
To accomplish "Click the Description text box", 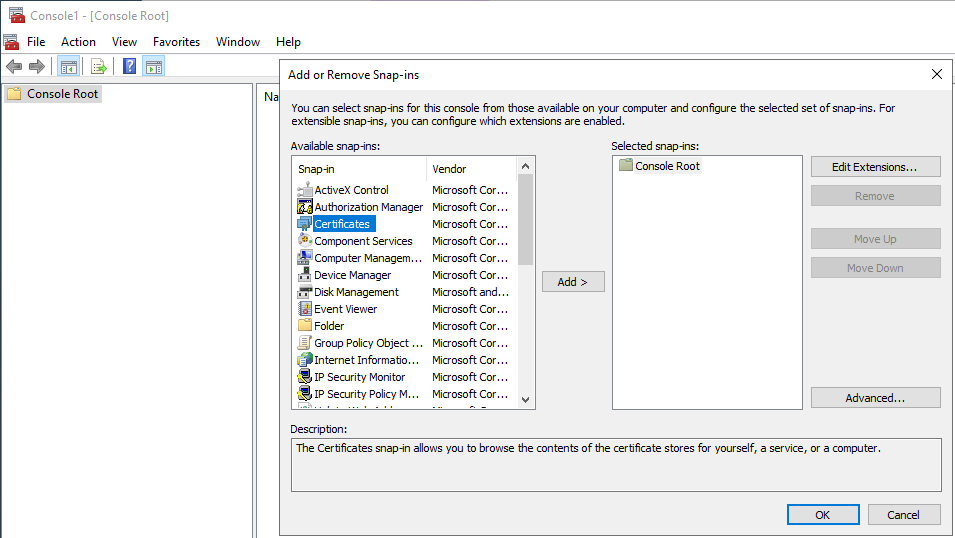I will point(616,465).
